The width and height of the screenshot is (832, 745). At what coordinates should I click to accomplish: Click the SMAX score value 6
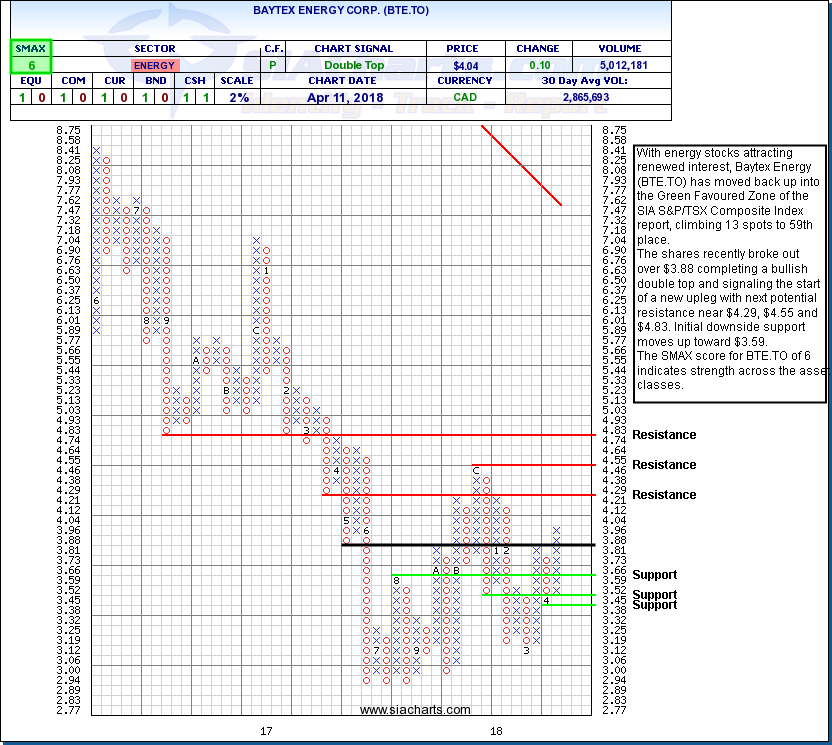[x=30, y=65]
